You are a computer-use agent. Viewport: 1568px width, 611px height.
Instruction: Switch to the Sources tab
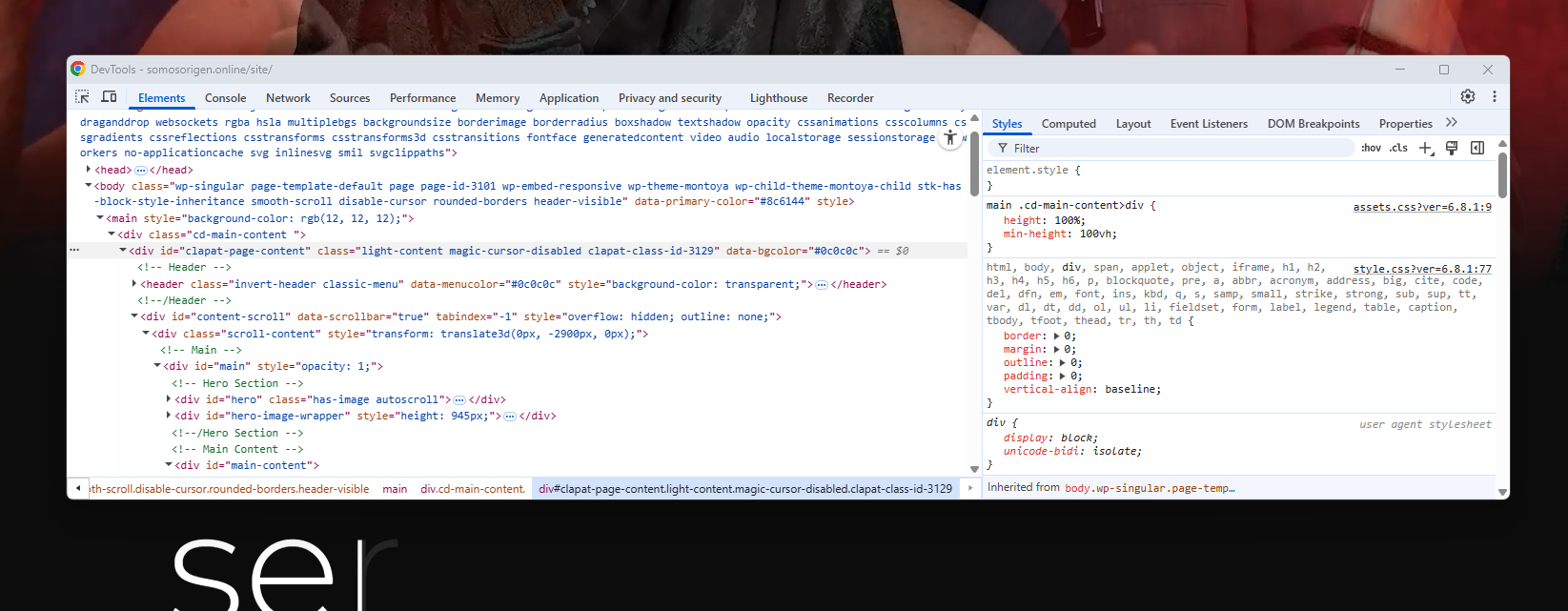point(350,98)
